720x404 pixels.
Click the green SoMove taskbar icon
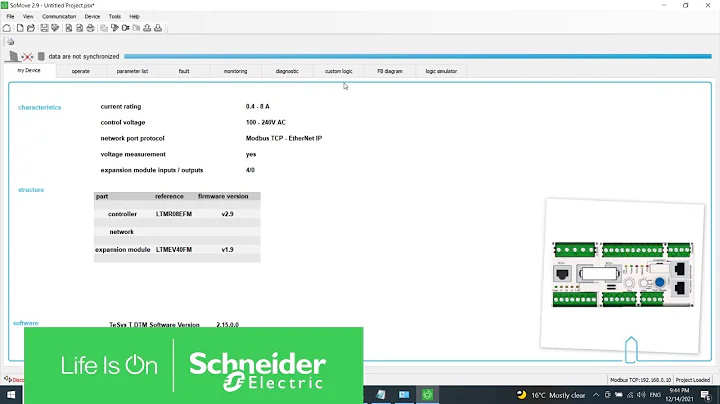[428, 394]
